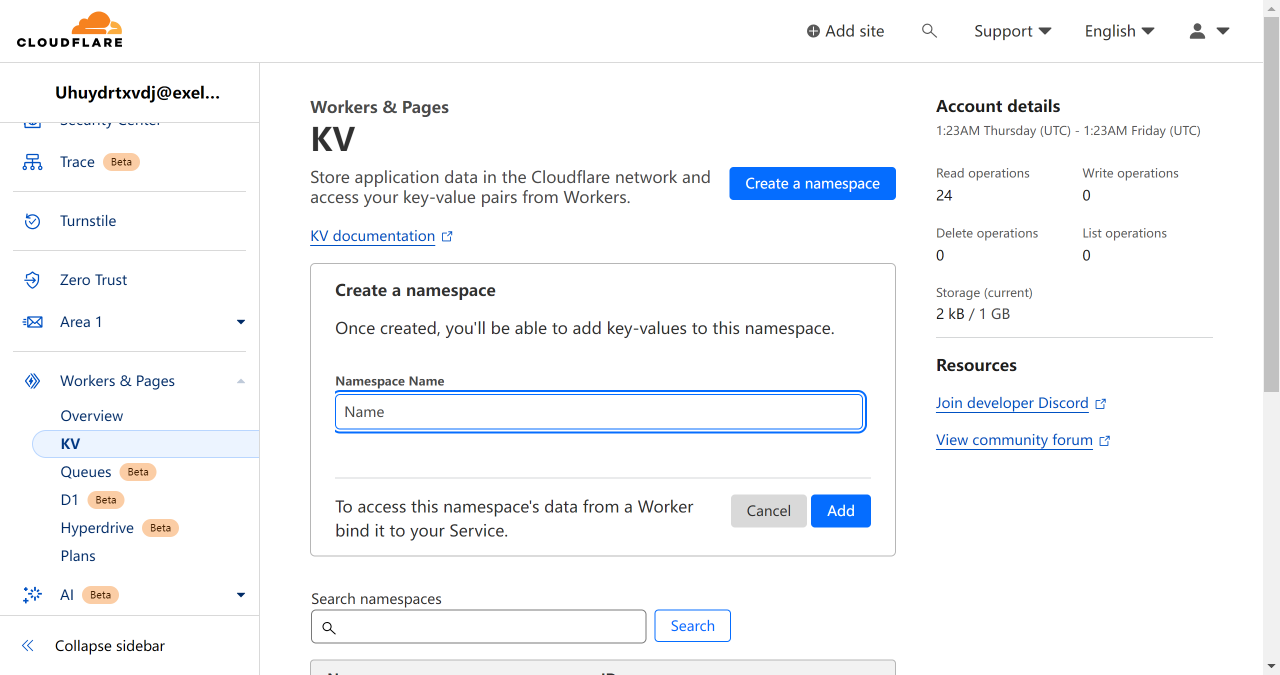Focus the Search namespaces input field
The image size is (1280, 675).
[x=479, y=627]
